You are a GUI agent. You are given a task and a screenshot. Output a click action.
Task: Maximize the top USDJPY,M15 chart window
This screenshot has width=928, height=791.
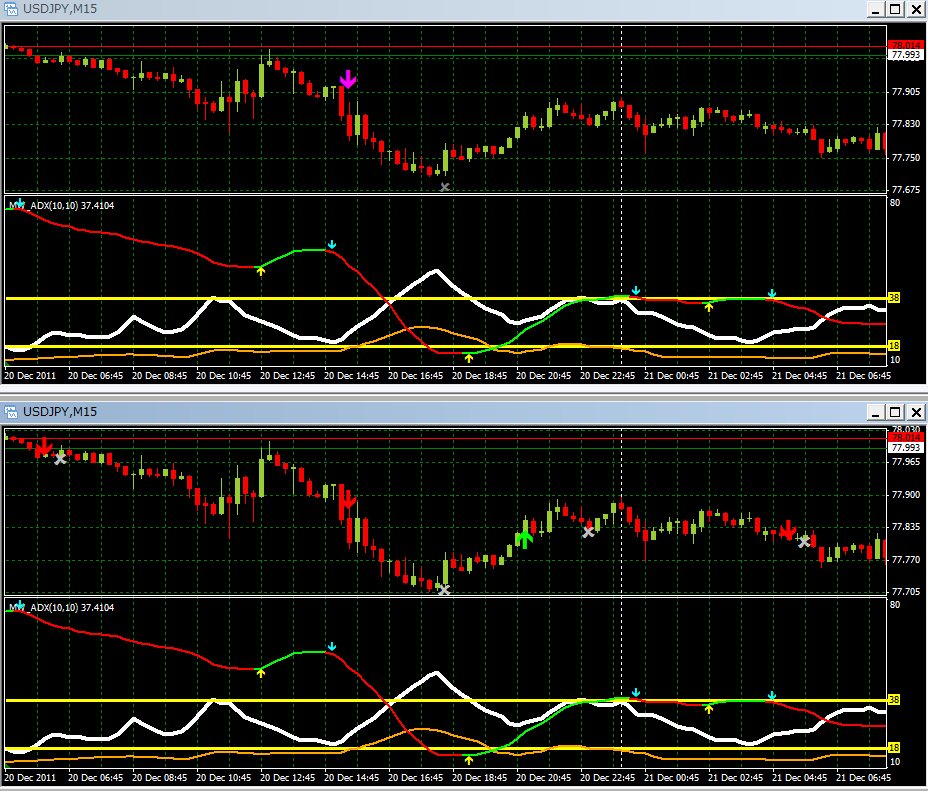895,9
